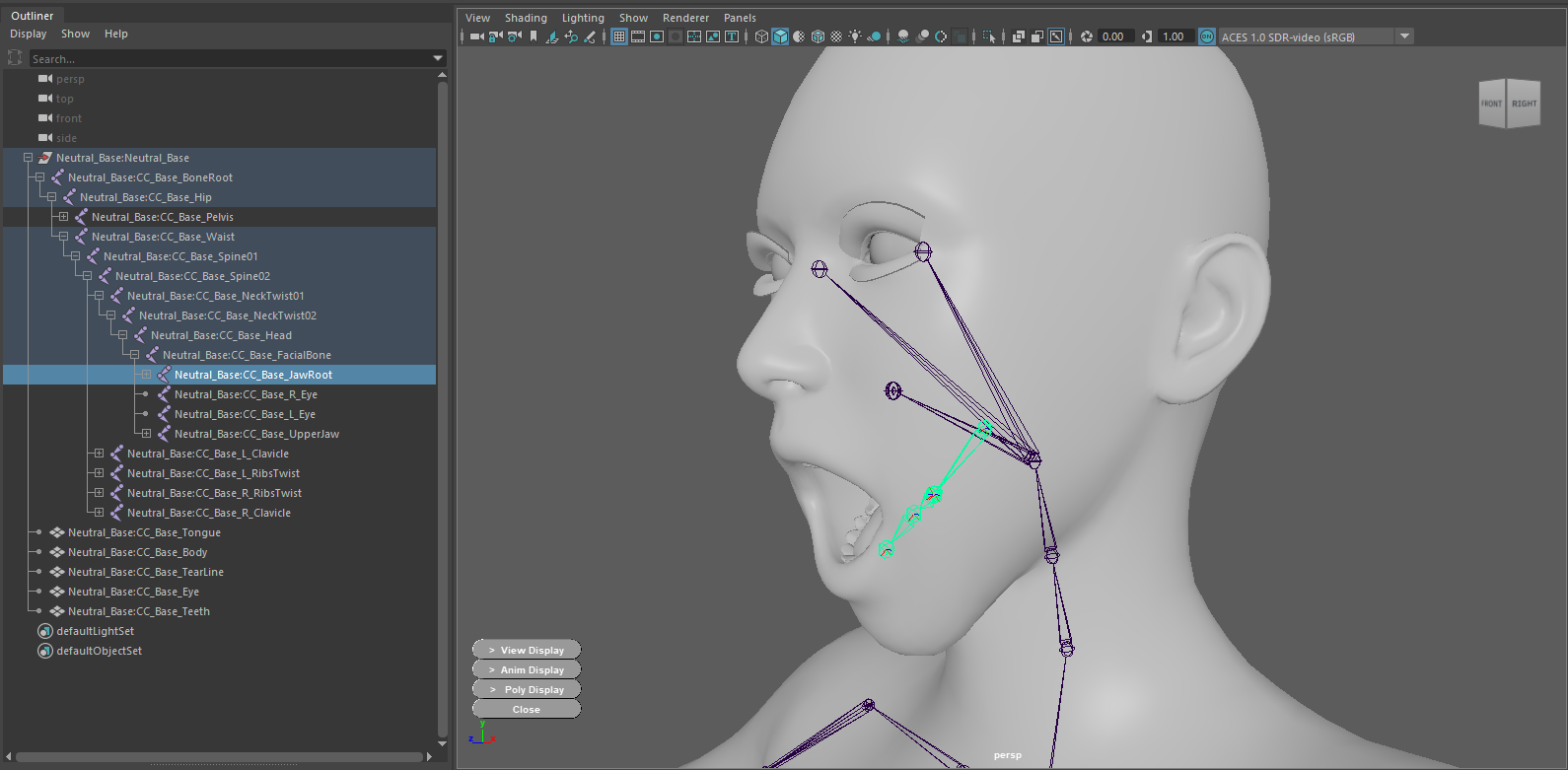The height and width of the screenshot is (770, 1568).
Task: Expand the CC_Base_R_RibsTwist node
Action: 99,493
